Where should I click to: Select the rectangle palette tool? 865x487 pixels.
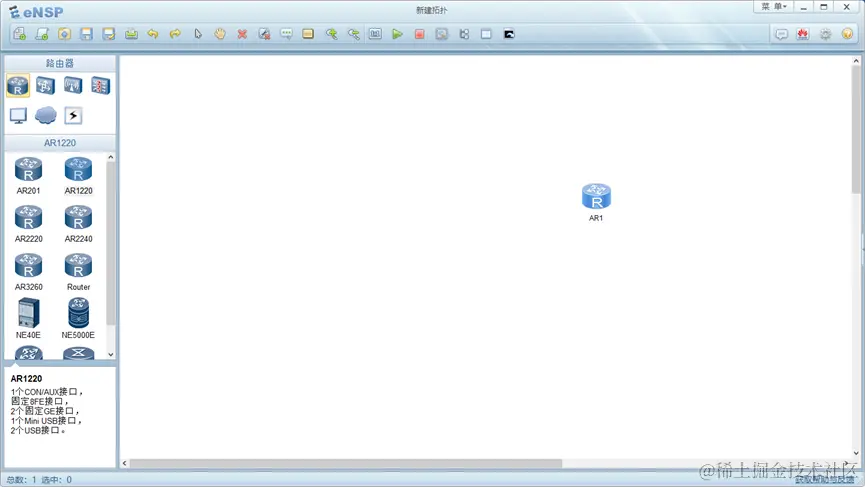(308, 34)
